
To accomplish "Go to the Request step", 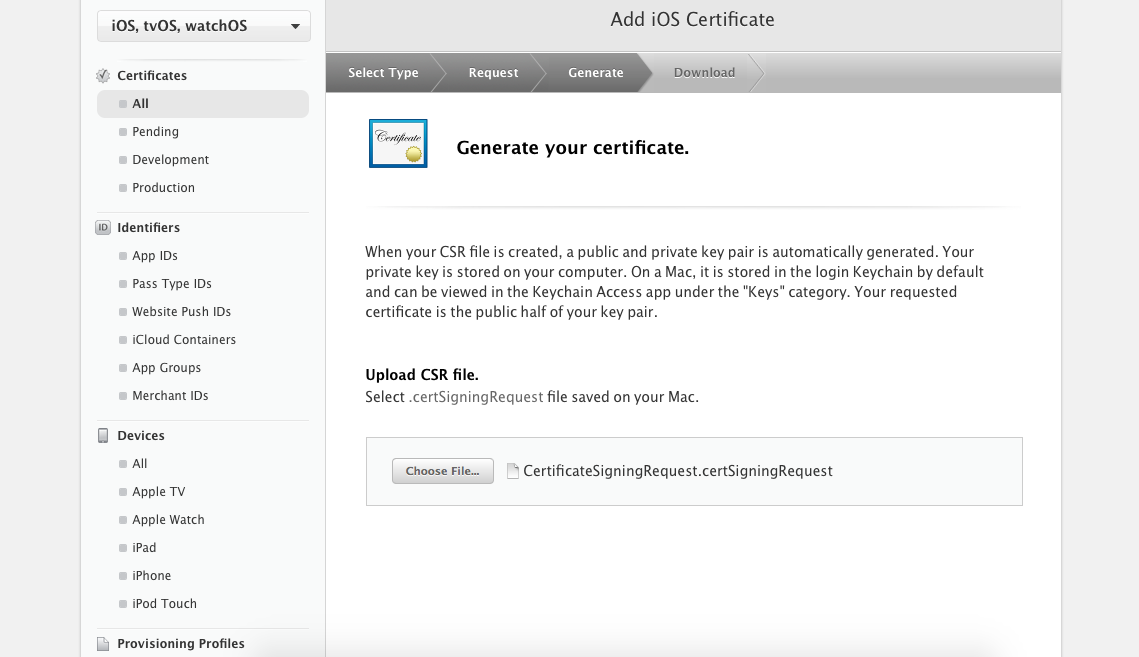I will coord(493,73).
